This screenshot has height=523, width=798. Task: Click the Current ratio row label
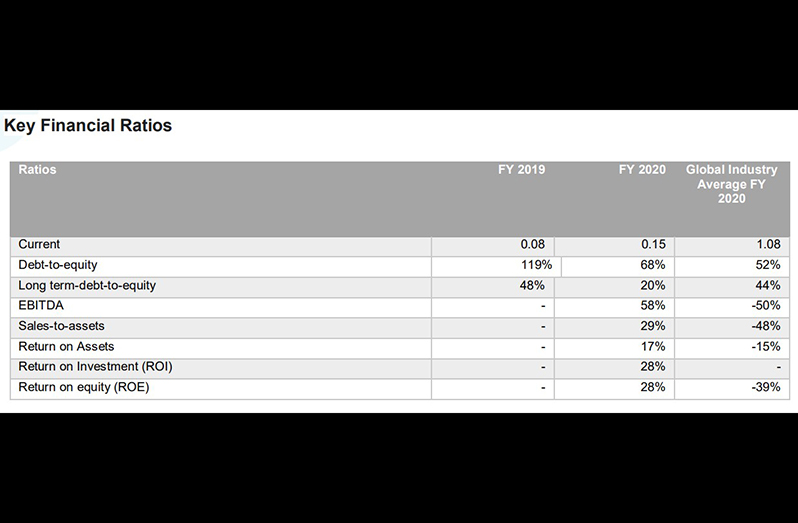[x=39, y=244]
